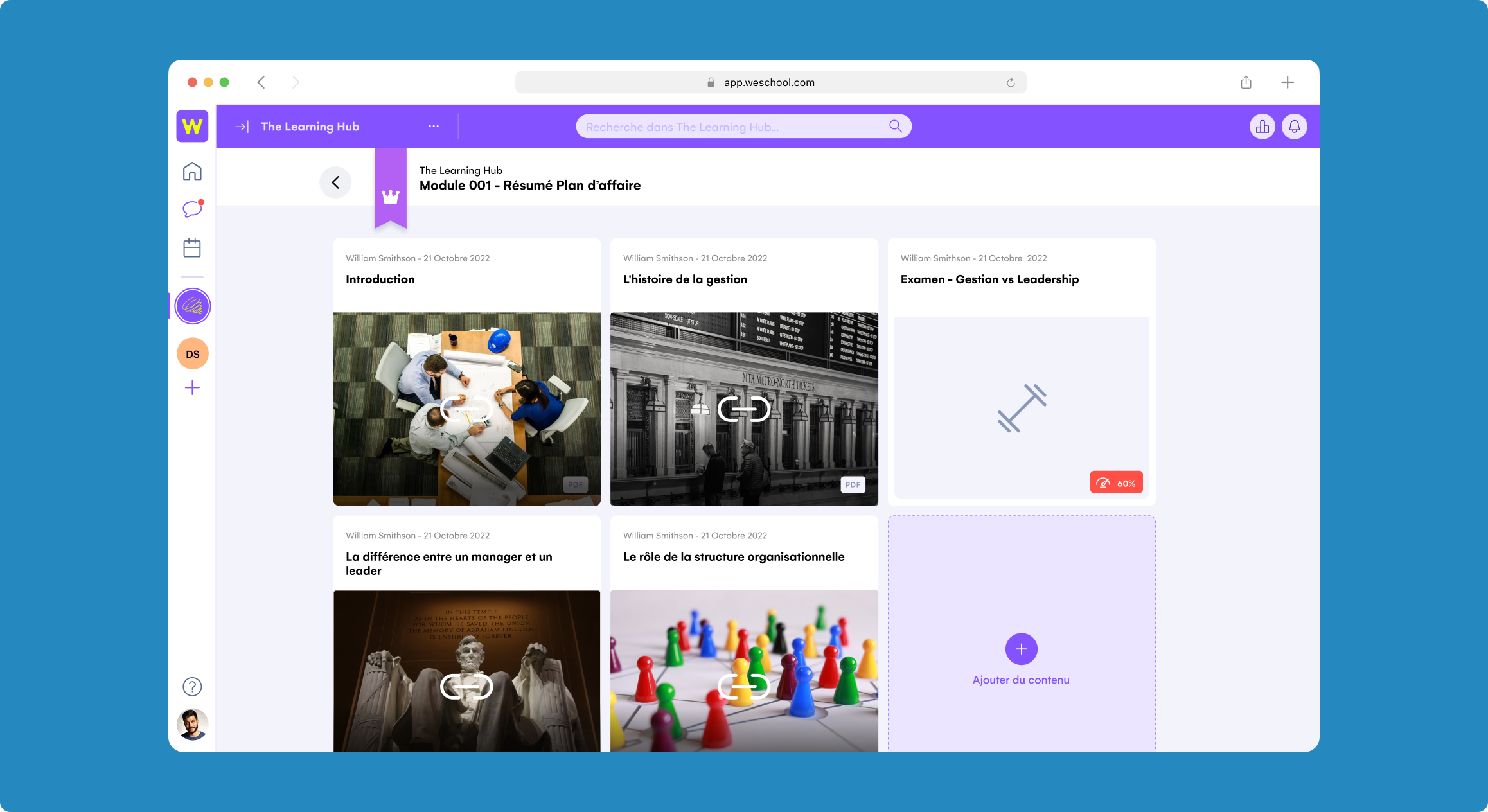
Task: Switch to the DS group
Action: click(x=192, y=354)
